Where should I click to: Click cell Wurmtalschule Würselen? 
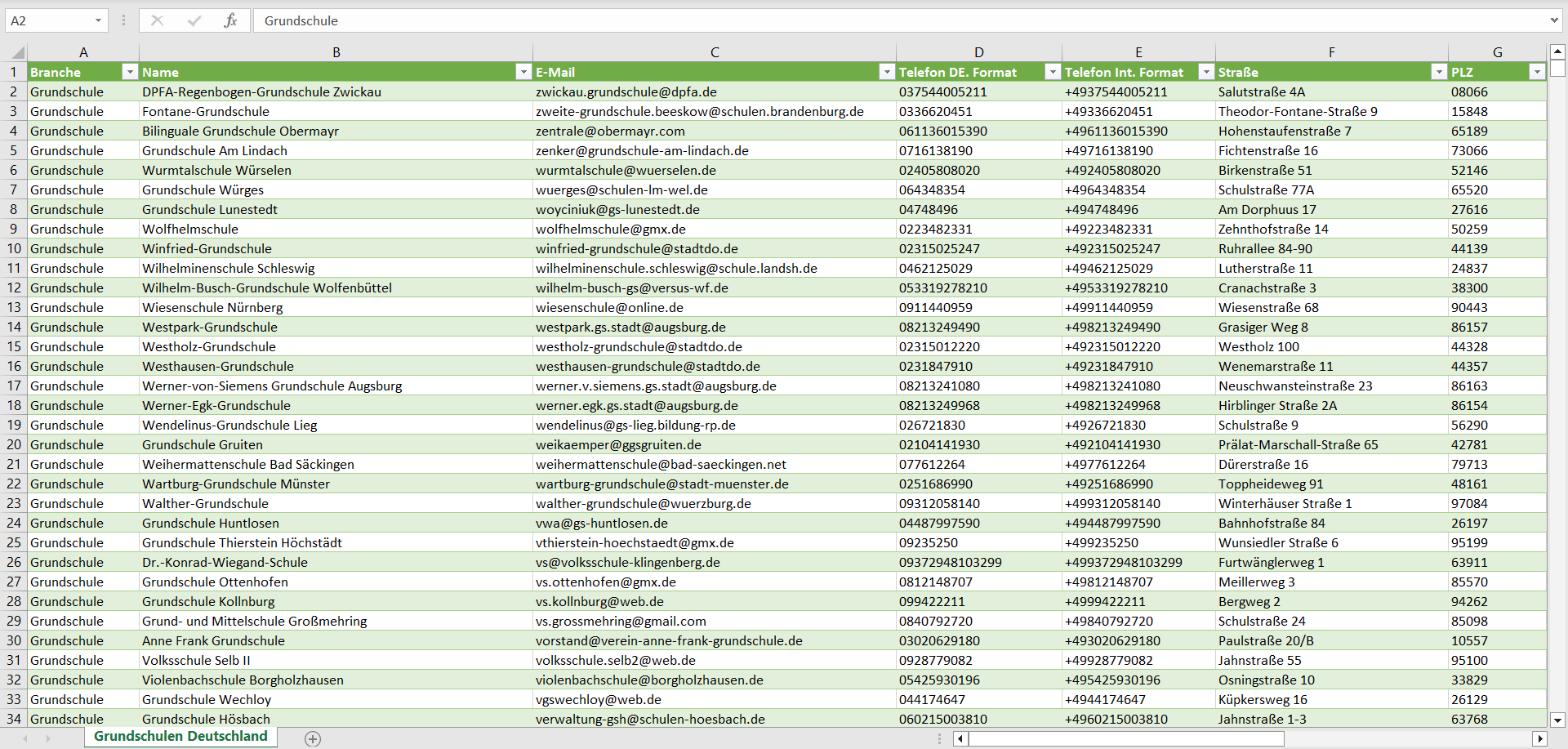pyautogui.click(x=336, y=170)
